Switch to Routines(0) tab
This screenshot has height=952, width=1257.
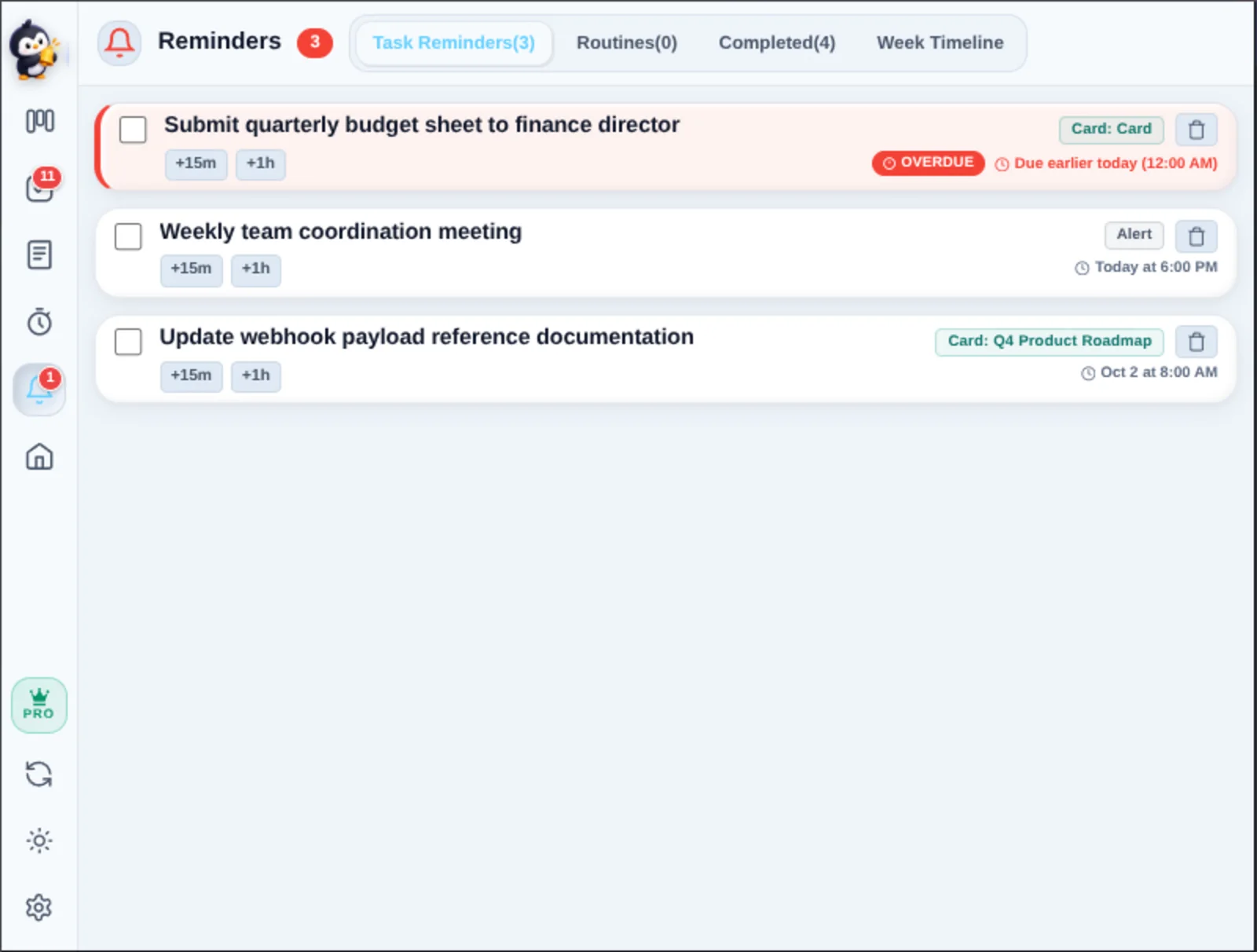coord(627,43)
